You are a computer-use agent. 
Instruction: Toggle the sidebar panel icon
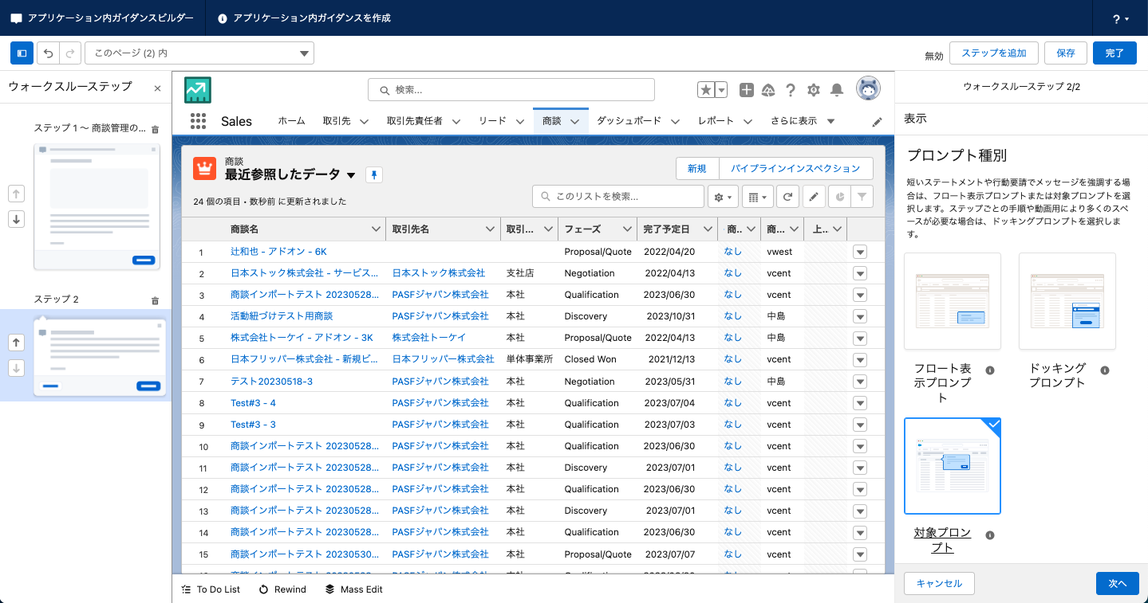pos(22,53)
